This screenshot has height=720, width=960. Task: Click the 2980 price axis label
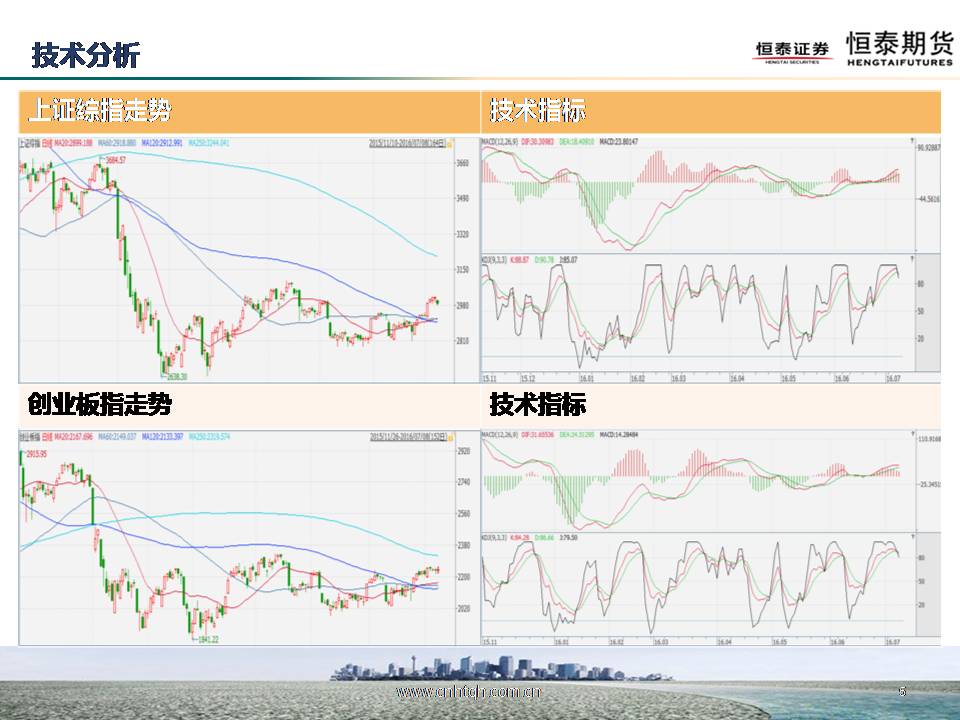[463, 305]
